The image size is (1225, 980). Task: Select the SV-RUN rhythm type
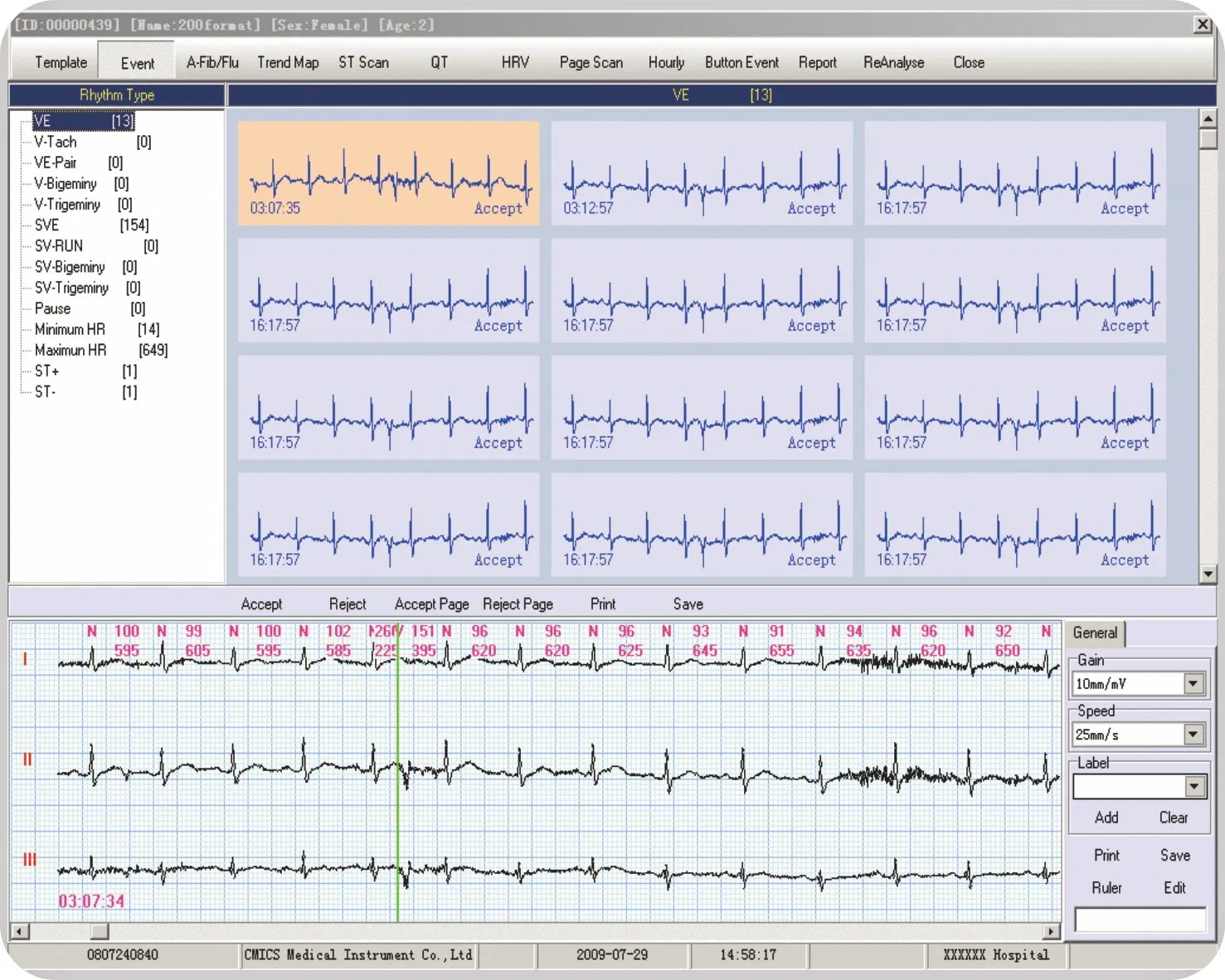click(x=96, y=245)
